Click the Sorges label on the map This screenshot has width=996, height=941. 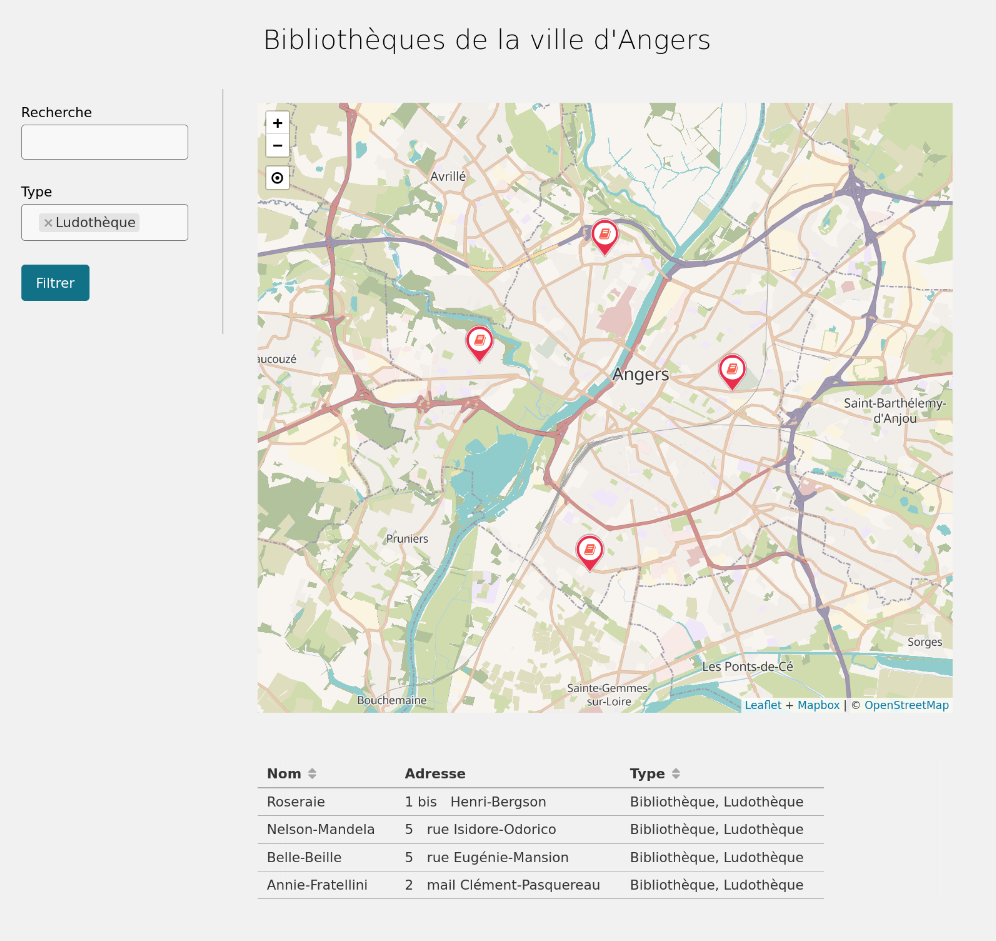pyautogui.click(x=925, y=642)
